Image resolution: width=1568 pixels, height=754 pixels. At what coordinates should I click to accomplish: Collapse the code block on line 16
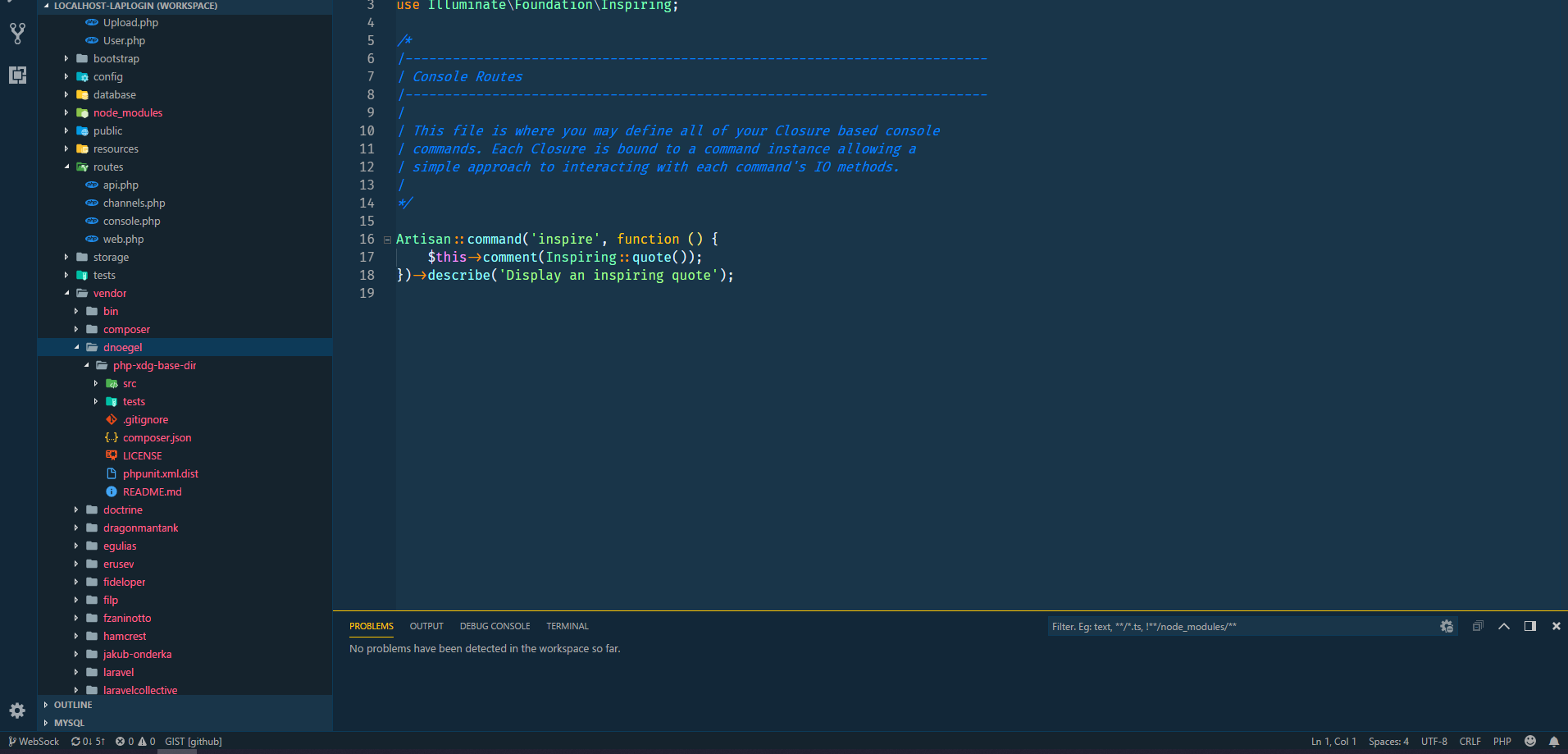pyautogui.click(x=386, y=239)
